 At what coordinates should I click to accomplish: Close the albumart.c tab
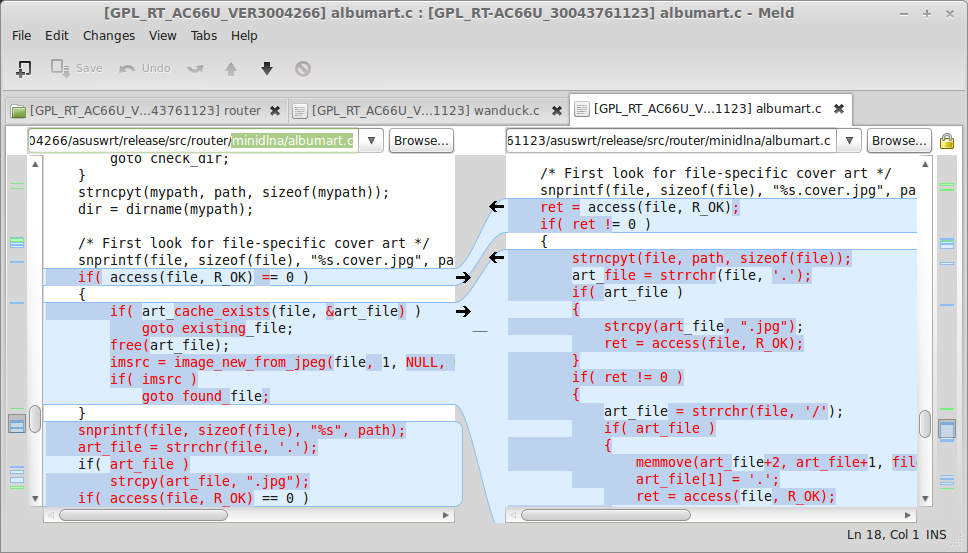pyautogui.click(x=839, y=109)
